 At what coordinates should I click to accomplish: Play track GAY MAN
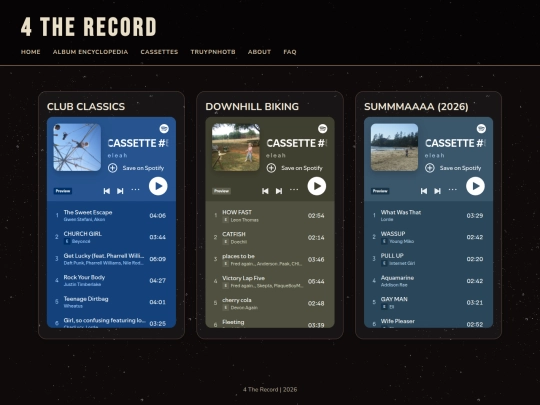pos(428,303)
